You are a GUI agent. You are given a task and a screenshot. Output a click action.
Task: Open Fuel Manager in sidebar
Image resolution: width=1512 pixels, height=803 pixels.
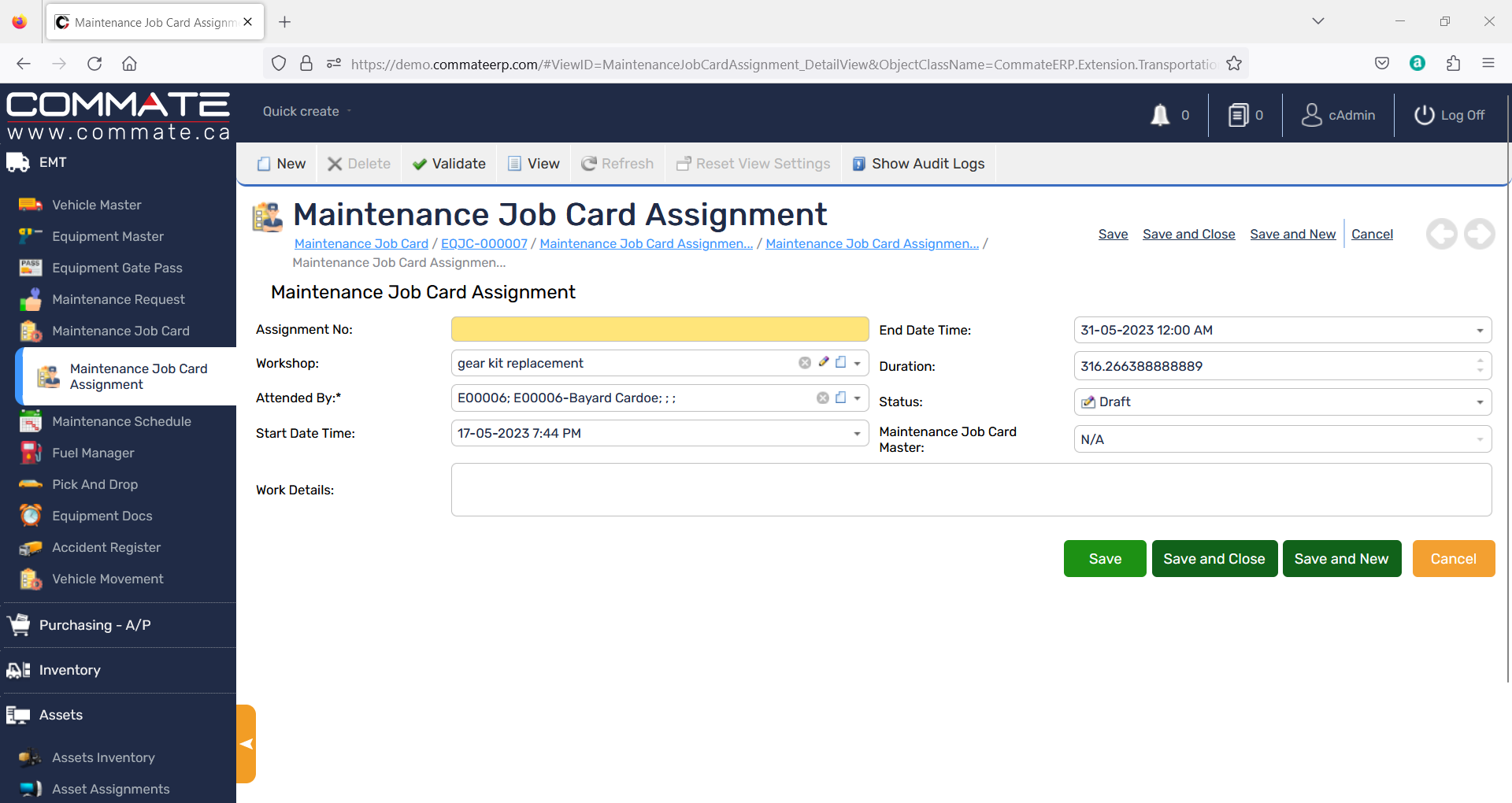93,453
